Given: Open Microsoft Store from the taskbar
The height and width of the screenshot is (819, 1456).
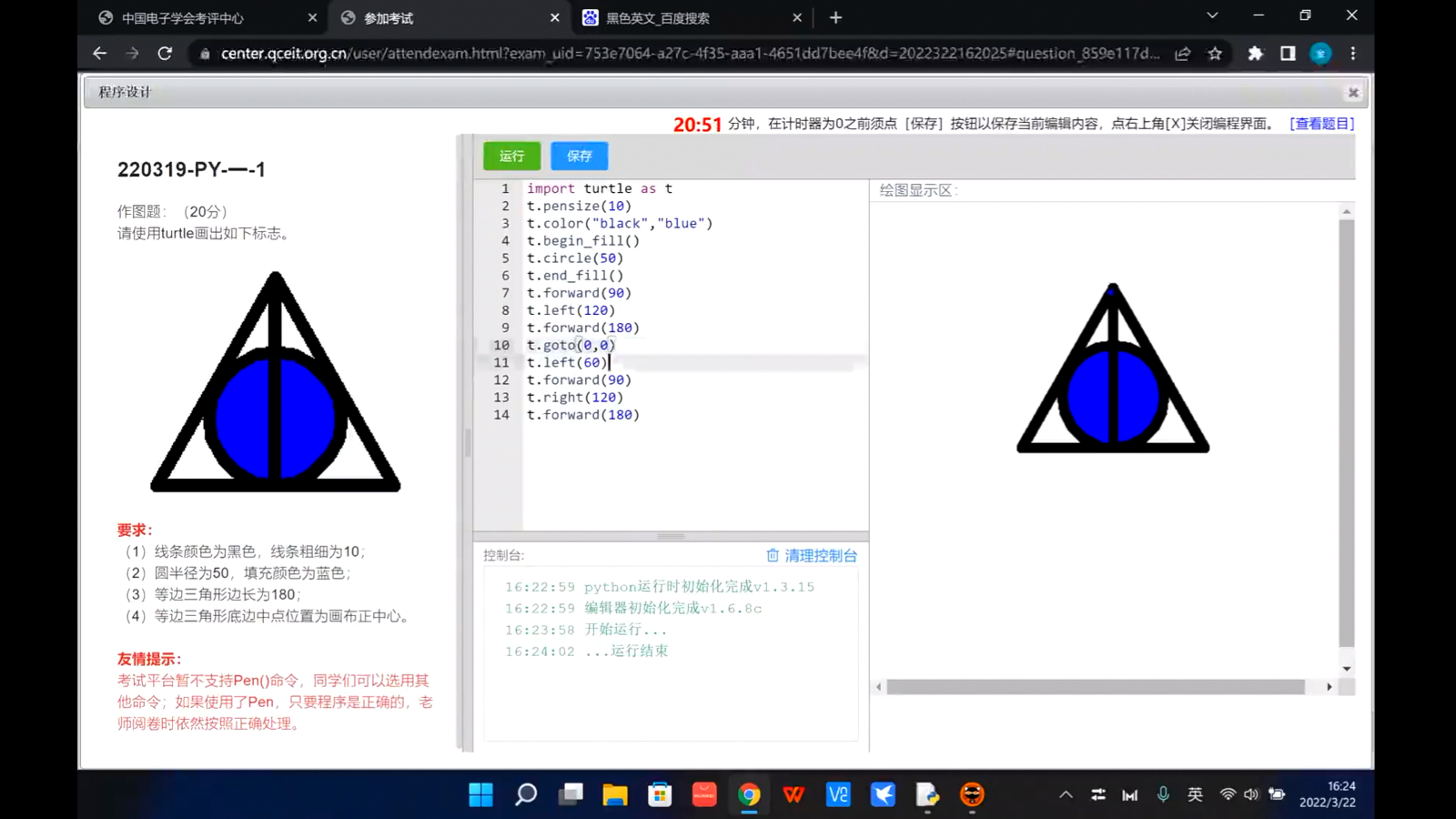Looking at the screenshot, I should point(660,794).
